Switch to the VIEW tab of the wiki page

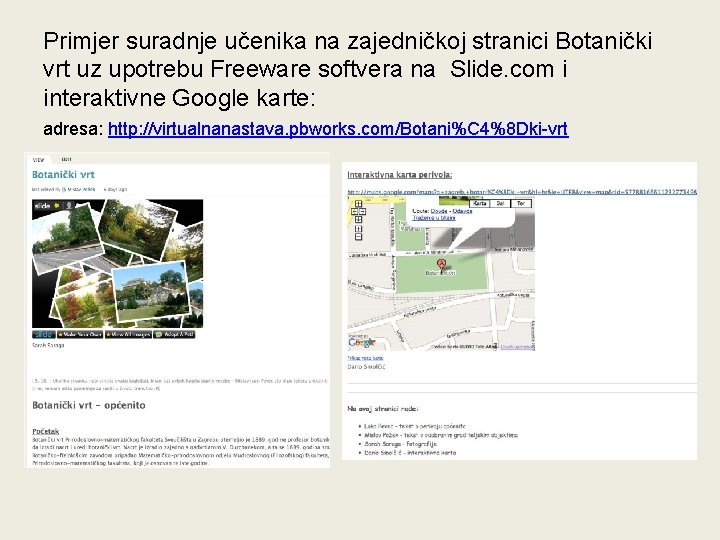coord(39,159)
